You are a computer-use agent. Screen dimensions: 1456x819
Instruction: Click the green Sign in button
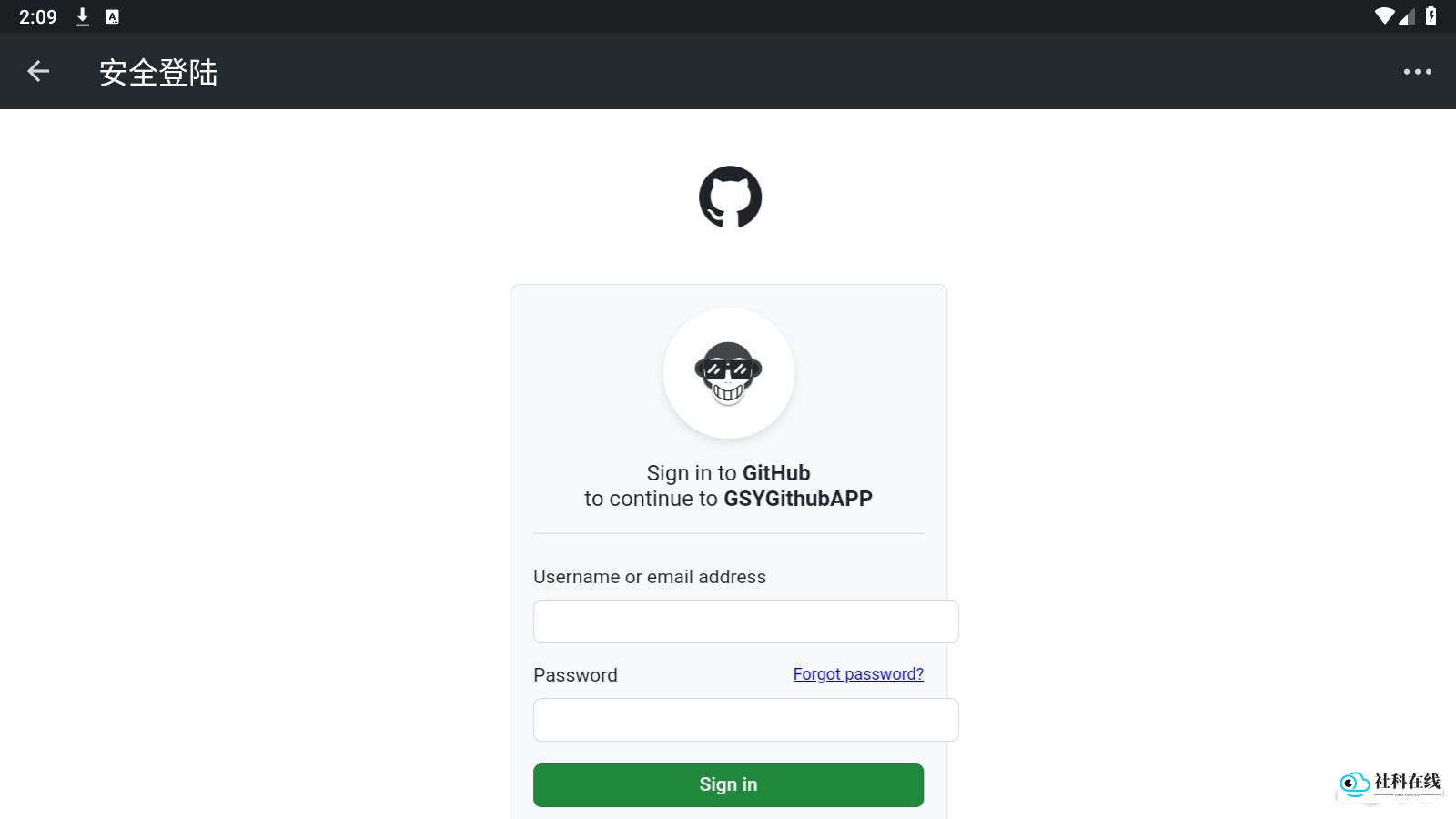(x=728, y=785)
